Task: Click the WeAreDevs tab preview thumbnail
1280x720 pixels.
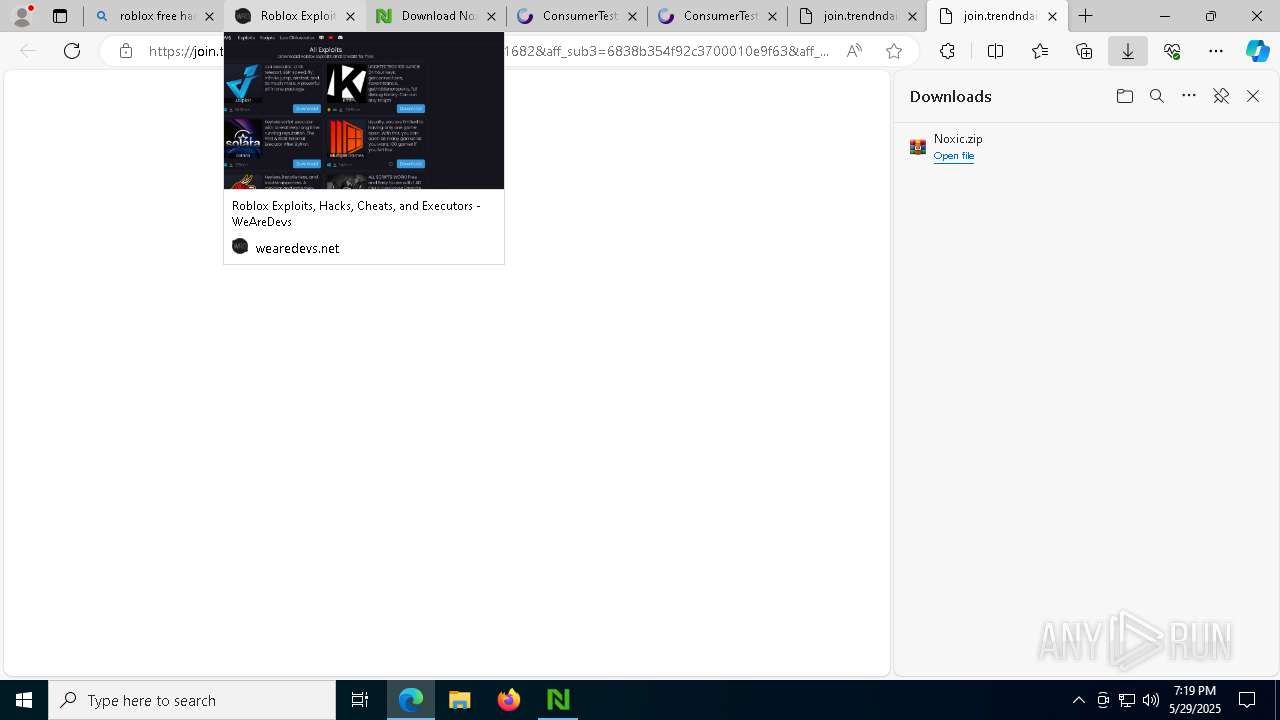Action: (x=364, y=110)
